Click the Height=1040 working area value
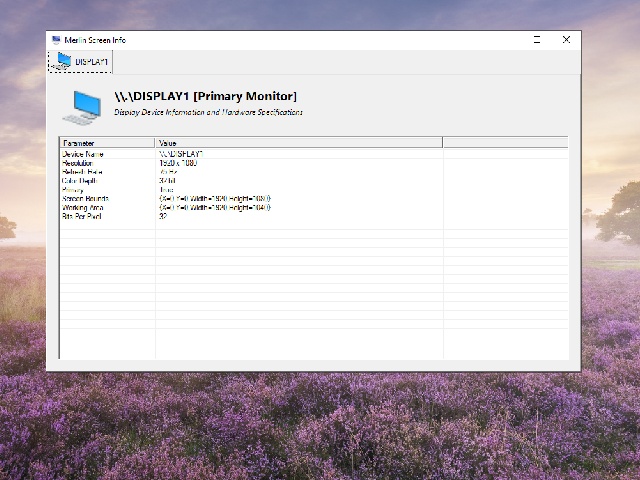The image size is (640, 480). (x=215, y=208)
